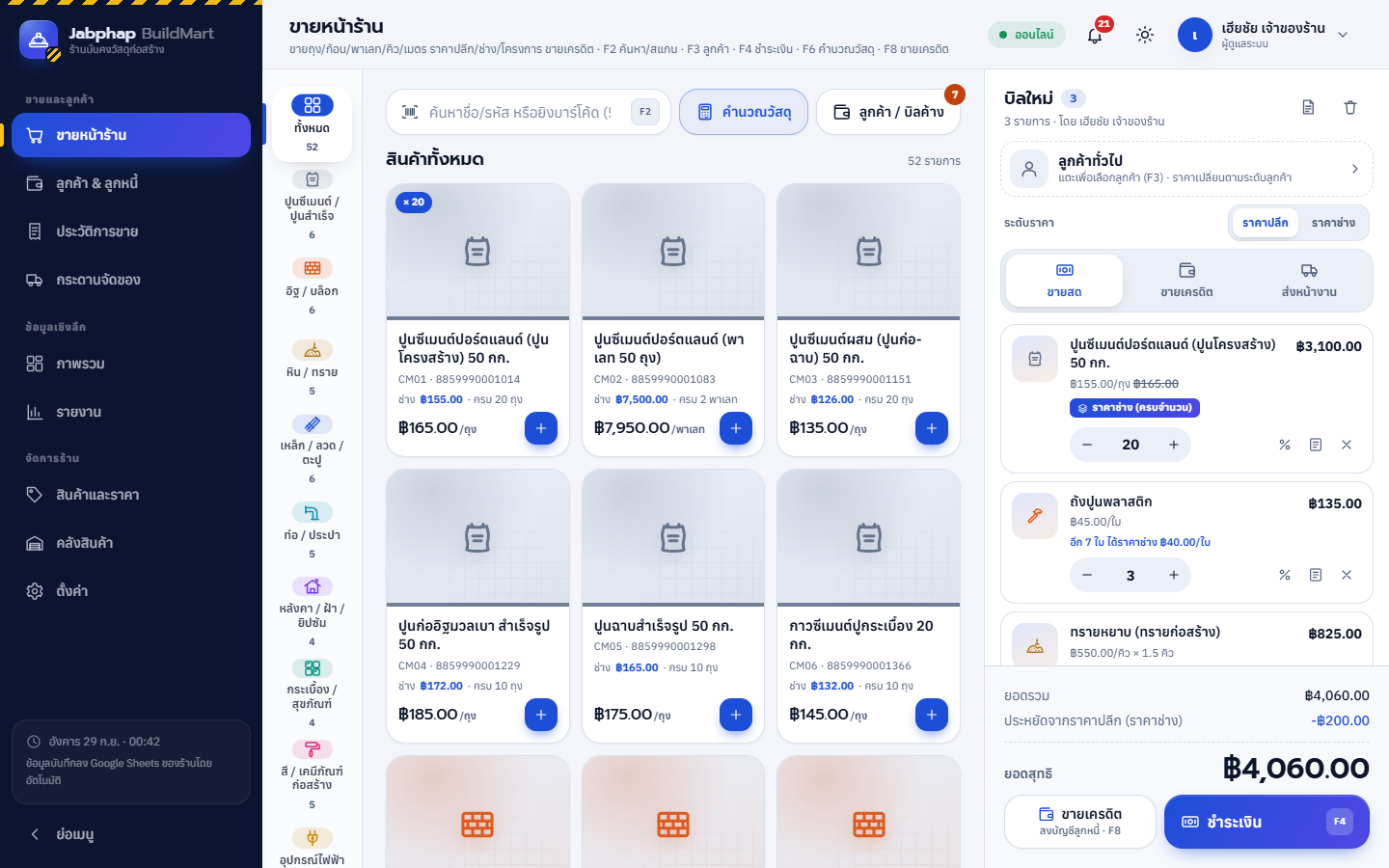Open สินค้าและราคา in sidebar
Screen dimensions: 1389x868
pyautogui.click(x=131, y=495)
